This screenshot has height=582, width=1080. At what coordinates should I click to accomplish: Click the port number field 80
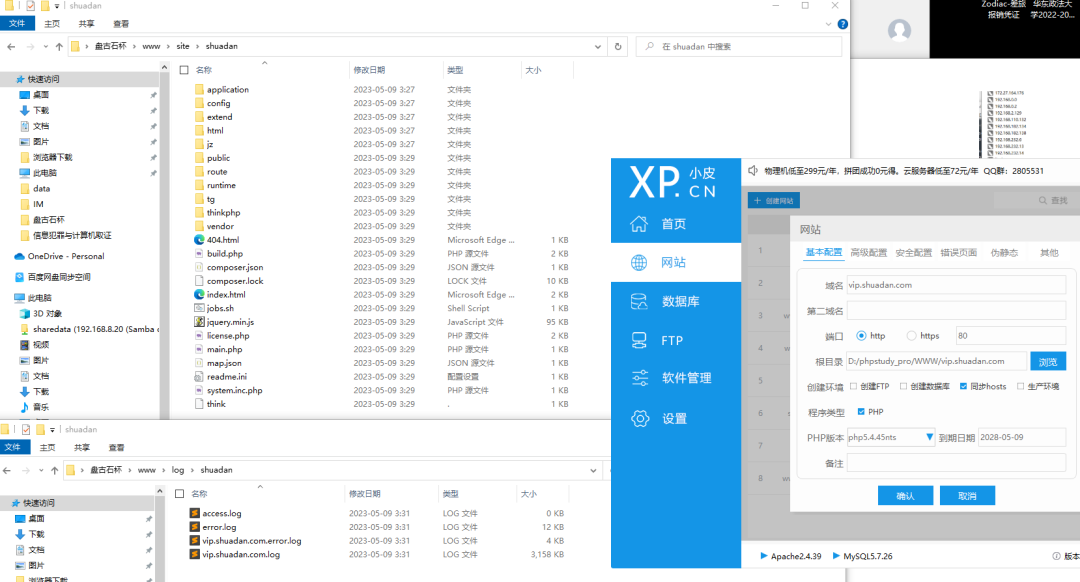1010,335
